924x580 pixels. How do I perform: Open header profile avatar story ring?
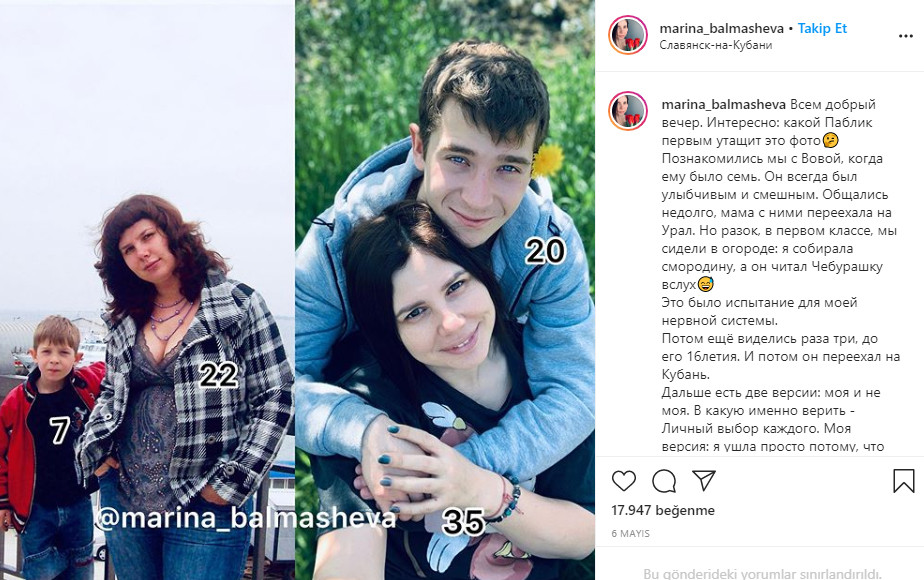[628, 35]
